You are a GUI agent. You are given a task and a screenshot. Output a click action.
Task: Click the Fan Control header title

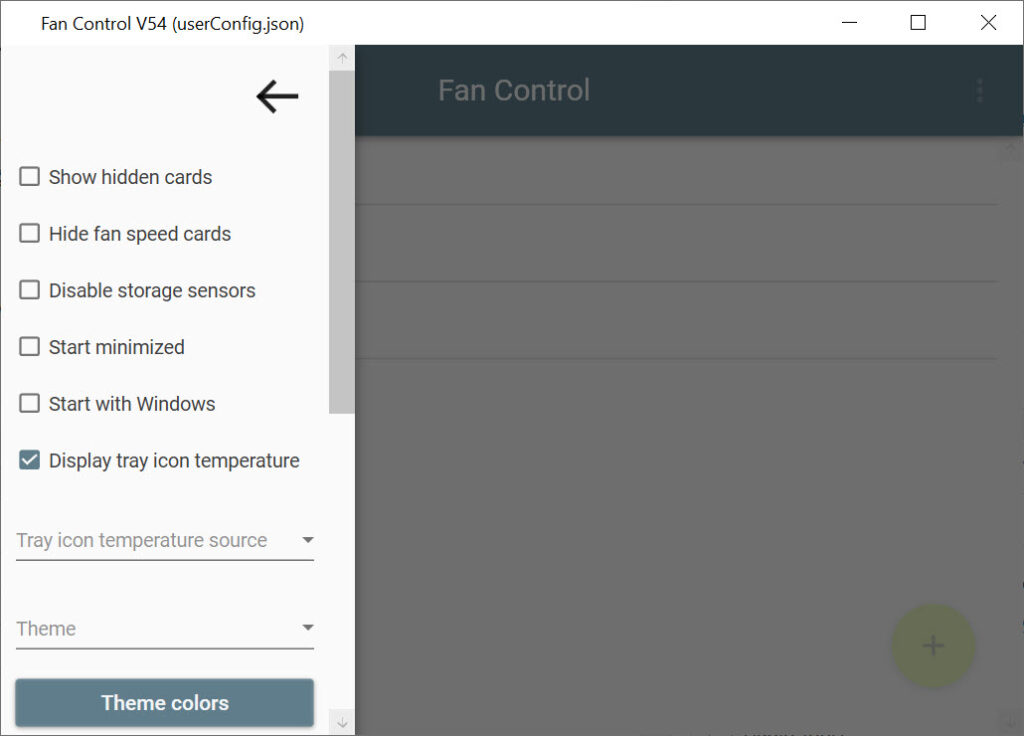click(514, 90)
